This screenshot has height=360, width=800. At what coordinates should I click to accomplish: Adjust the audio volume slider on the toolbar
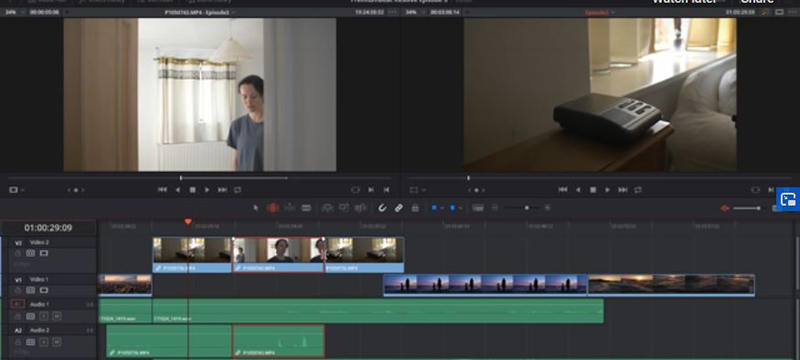click(746, 208)
